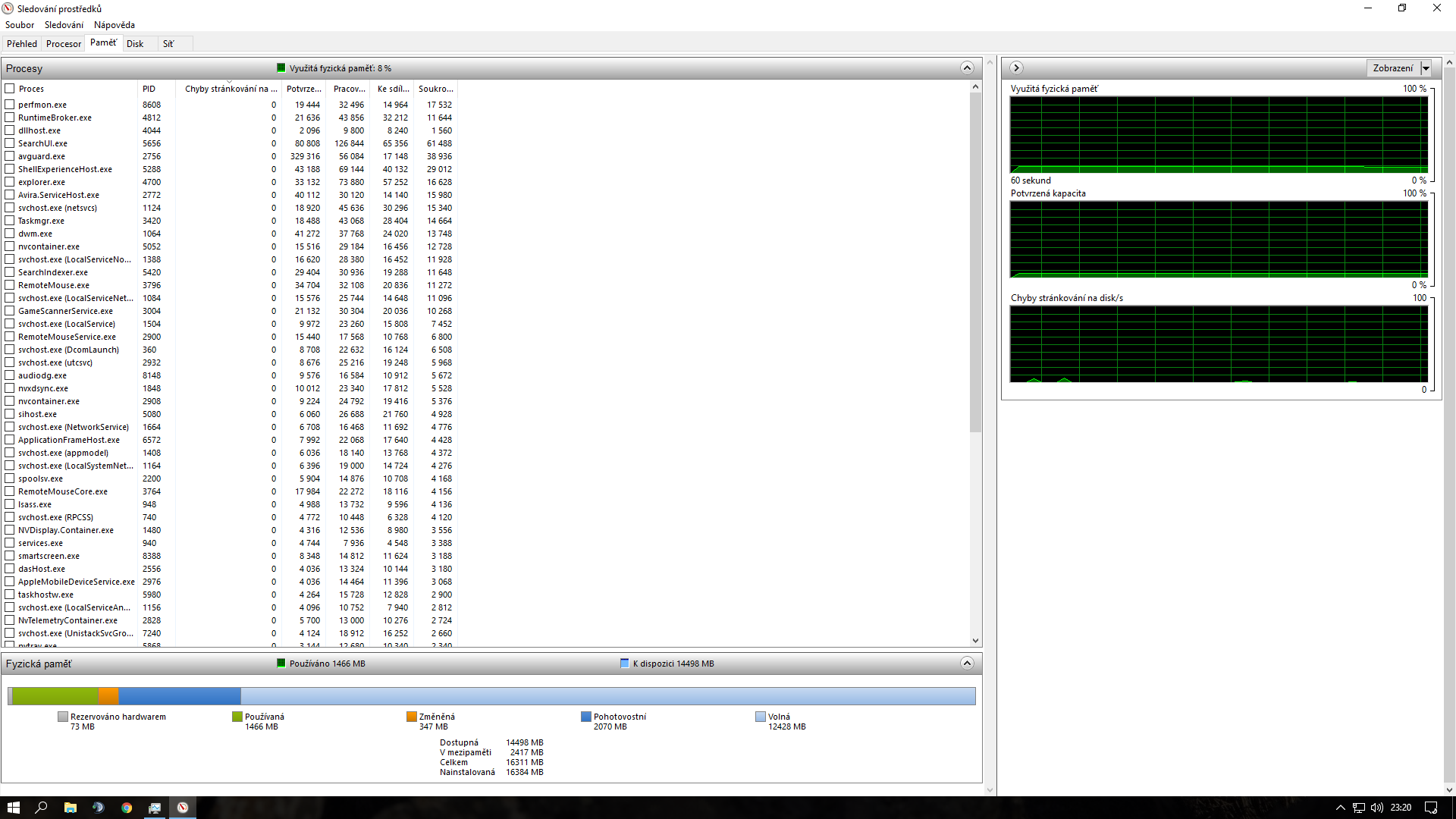Click the Resource Monitor taskbar icon
Image resolution: width=1456 pixels, height=819 pixels.
pos(183,808)
